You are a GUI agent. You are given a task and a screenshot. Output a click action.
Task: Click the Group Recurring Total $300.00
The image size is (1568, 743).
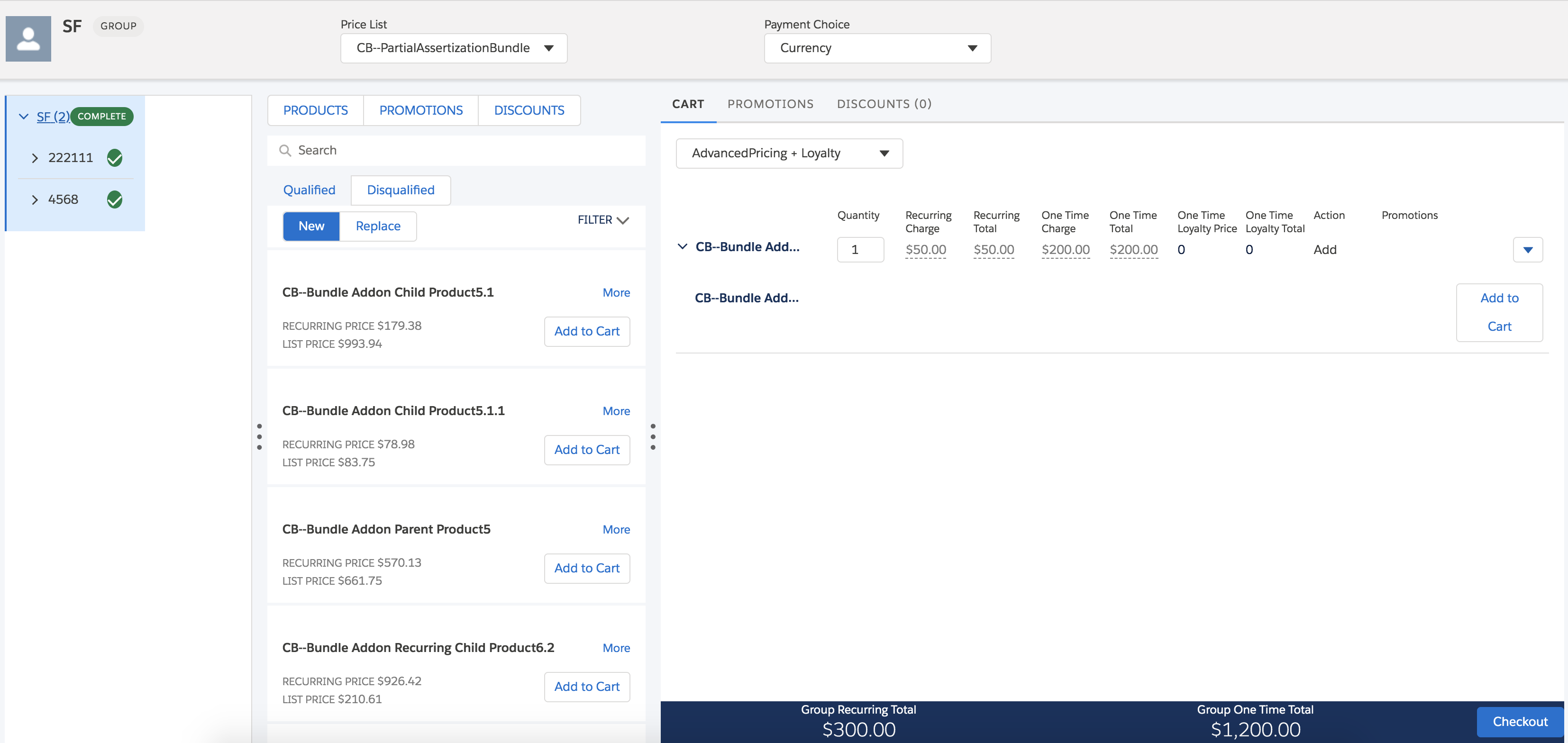pos(858,729)
